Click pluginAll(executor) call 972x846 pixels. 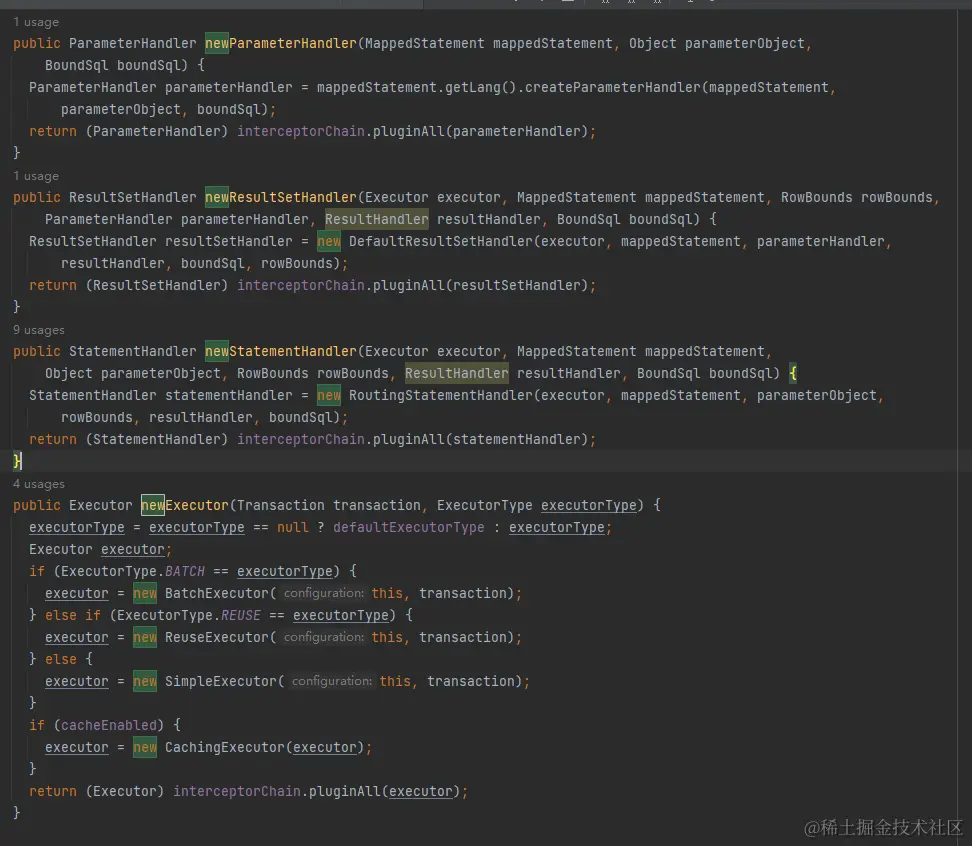click(x=384, y=791)
